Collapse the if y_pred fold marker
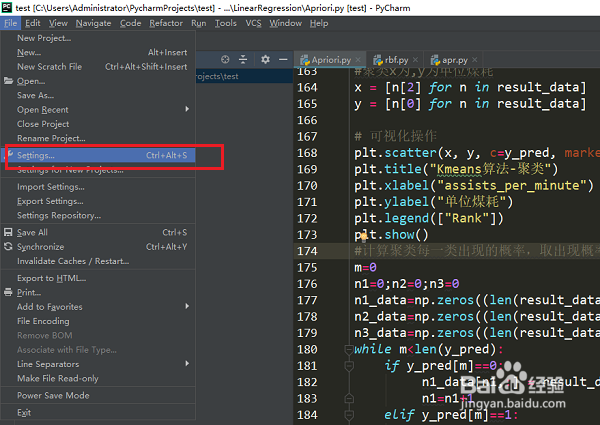The width and height of the screenshot is (600, 425). tap(349, 366)
